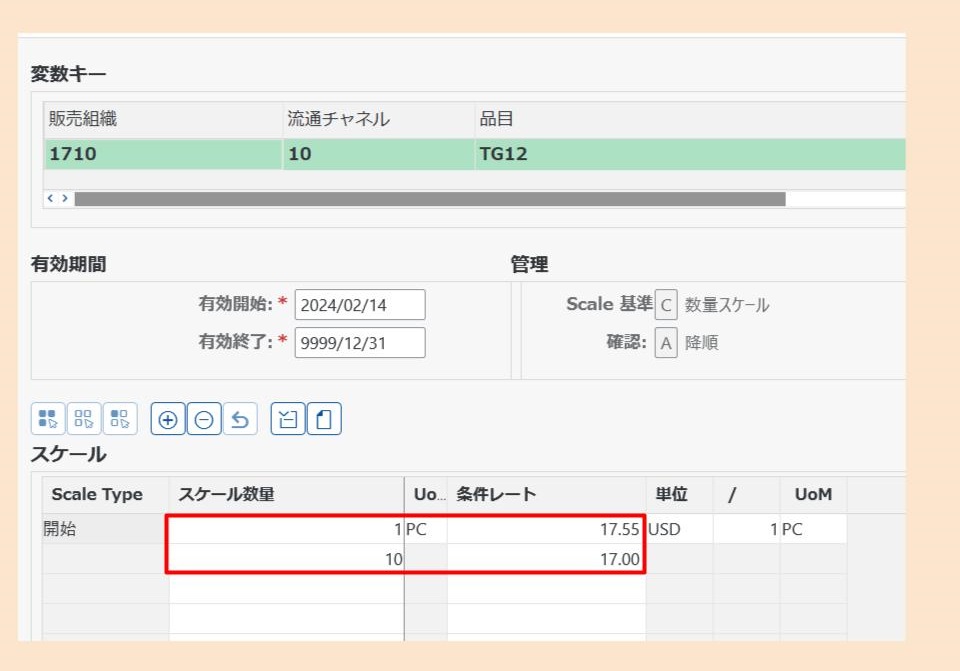This screenshot has height=671, width=960.
Task: Click the insert scale entry icon
Action: pos(286,419)
